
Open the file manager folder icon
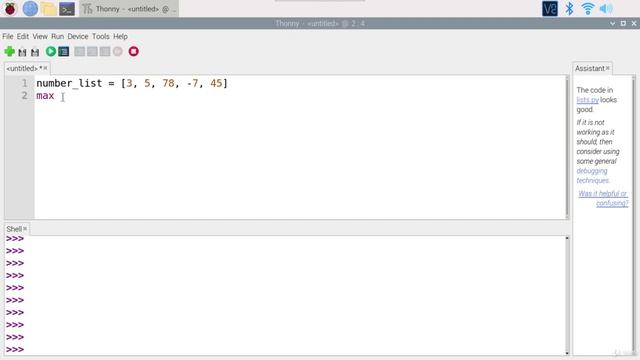pos(48,9)
